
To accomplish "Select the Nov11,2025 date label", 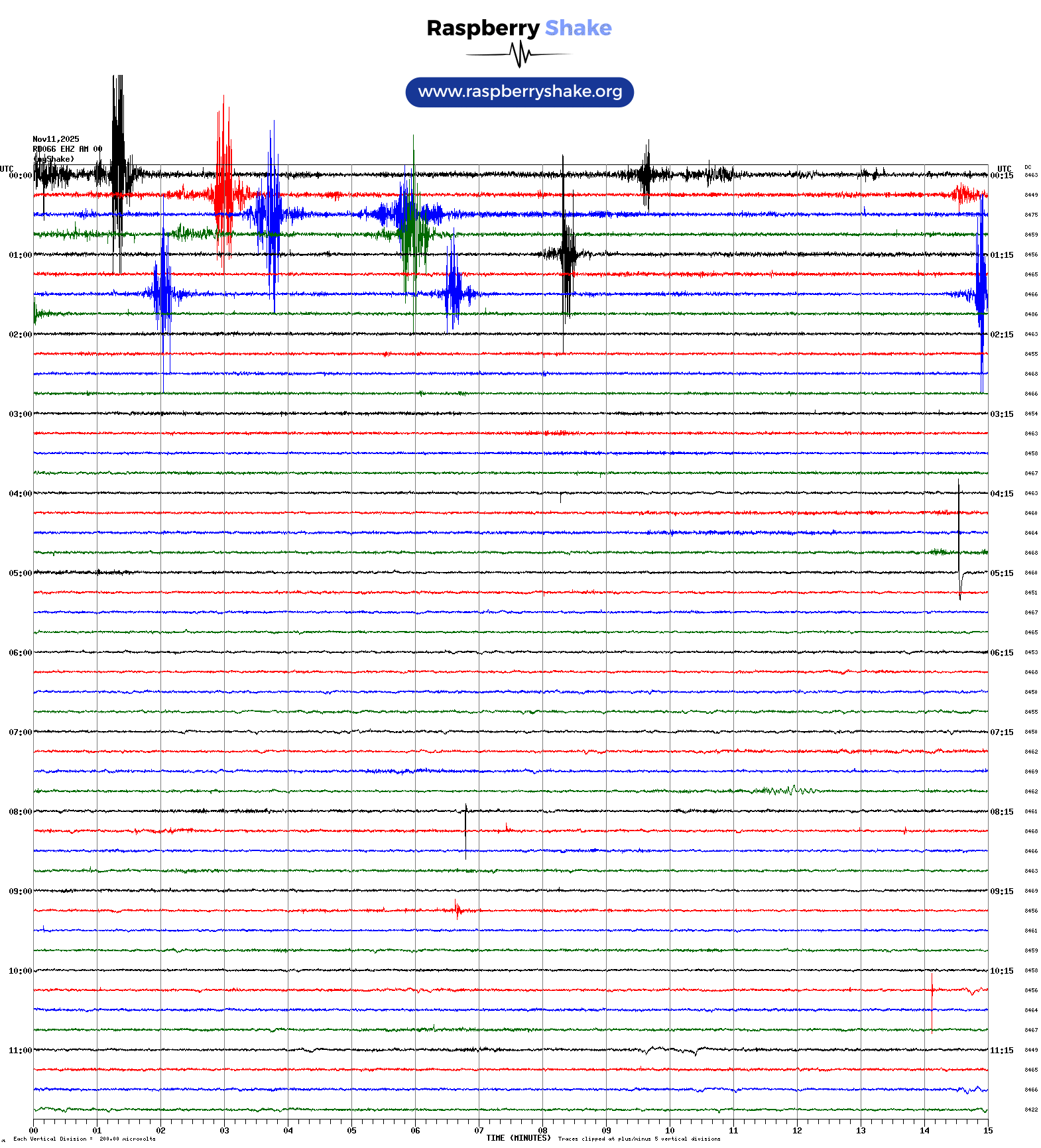I will click(x=56, y=139).
